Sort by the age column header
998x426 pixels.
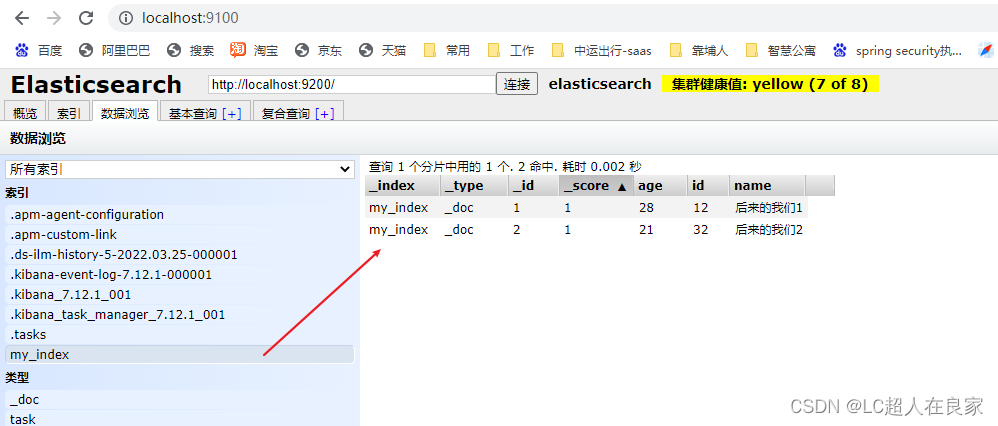point(660,186)
